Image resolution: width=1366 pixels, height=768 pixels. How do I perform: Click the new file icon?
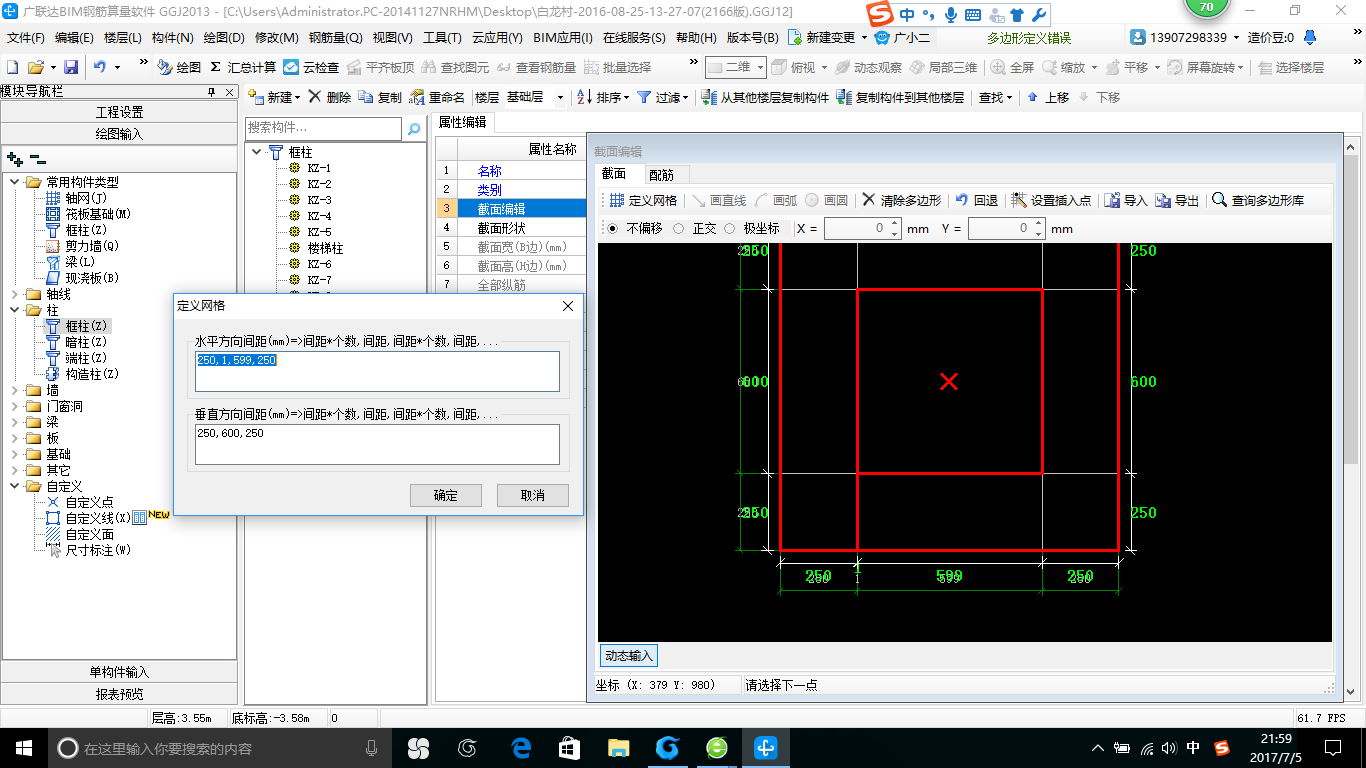coord(12,67)
